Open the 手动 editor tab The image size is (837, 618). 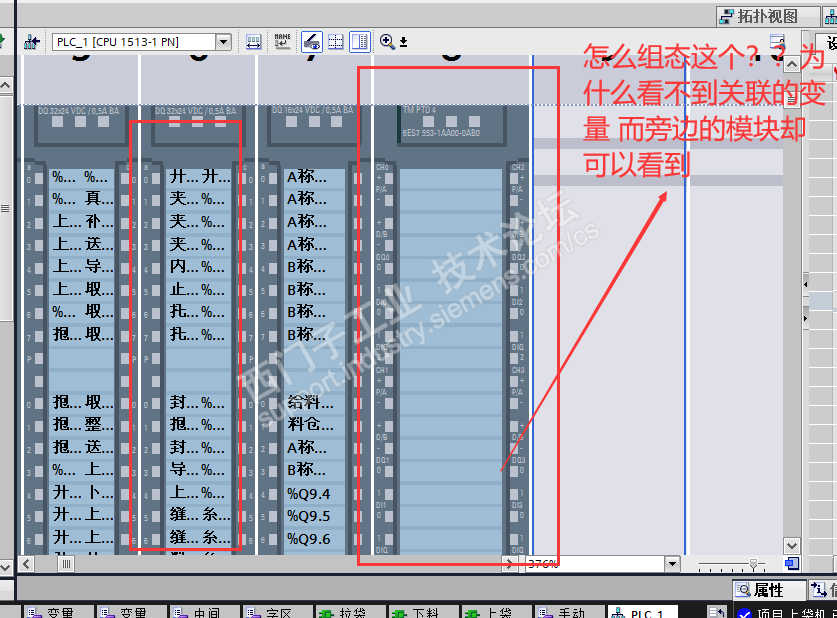coord(570,612)
